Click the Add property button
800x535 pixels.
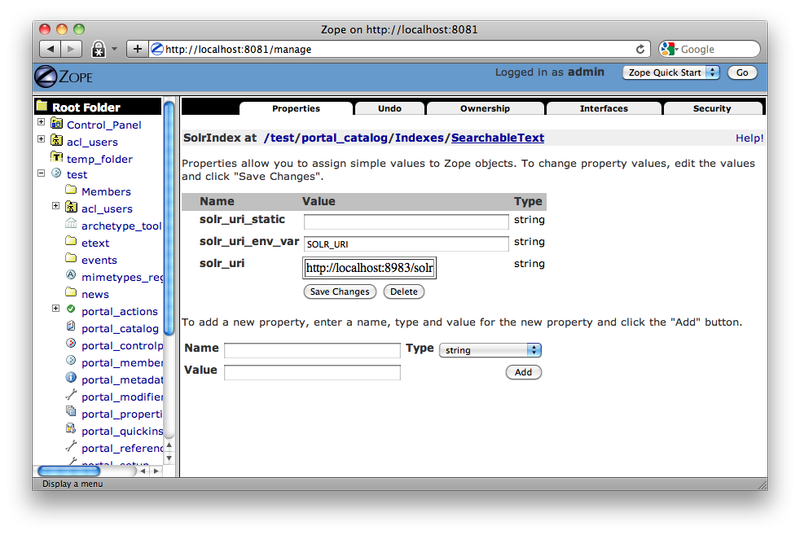[x=523, y=372]
